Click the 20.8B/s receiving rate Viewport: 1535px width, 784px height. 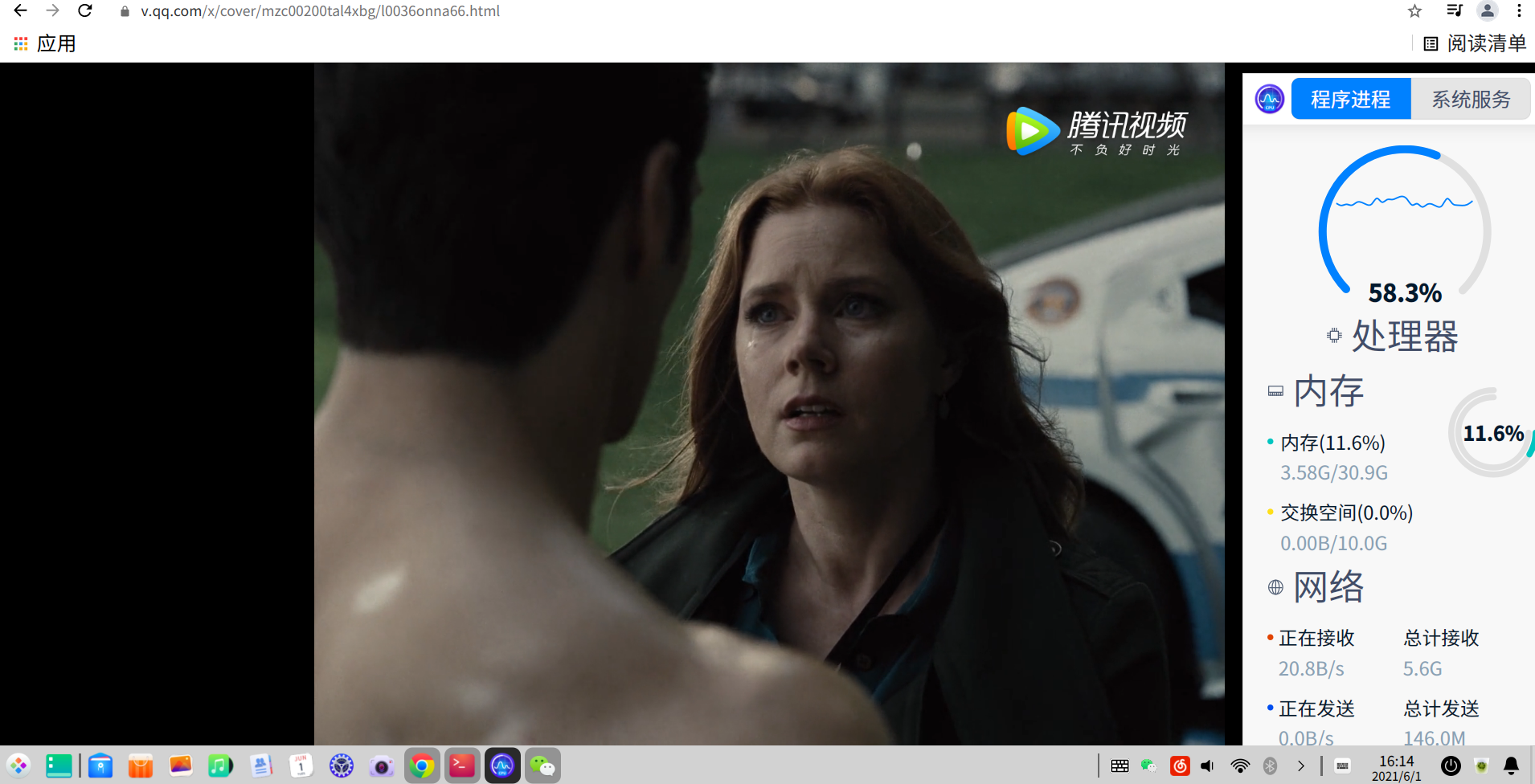(x=1311, y=668)
